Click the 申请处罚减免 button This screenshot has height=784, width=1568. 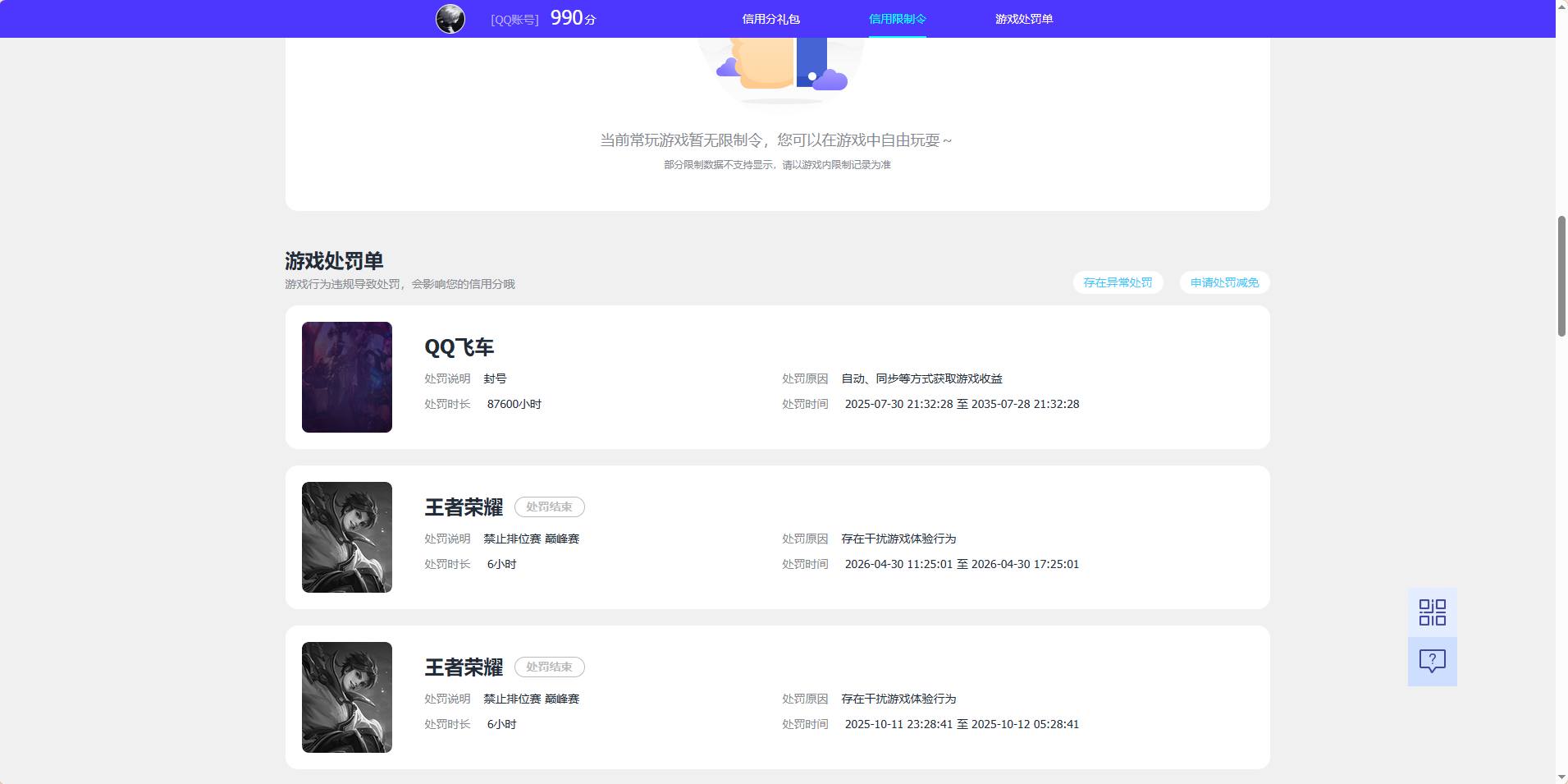coord(1224,282)
